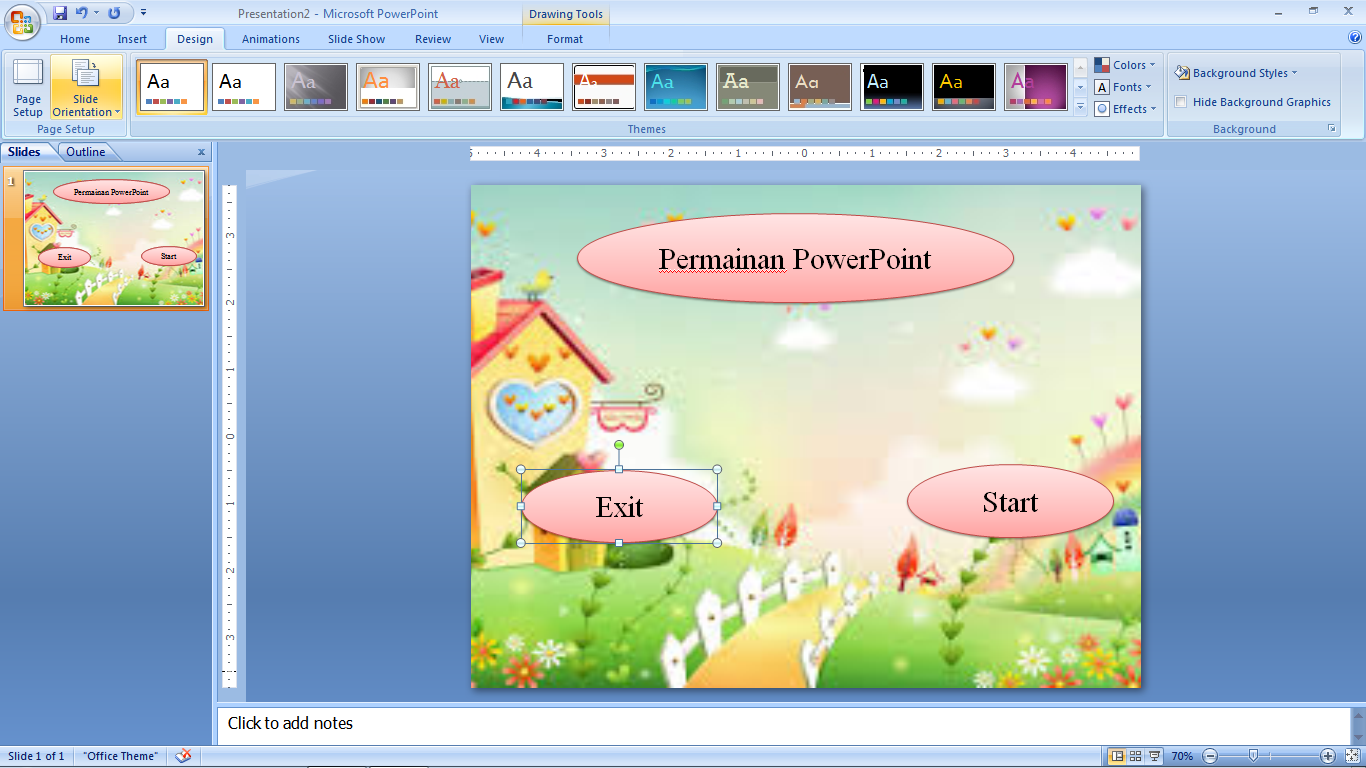Open the Office Button menu

pyautogui.click(x=21, y=21)
